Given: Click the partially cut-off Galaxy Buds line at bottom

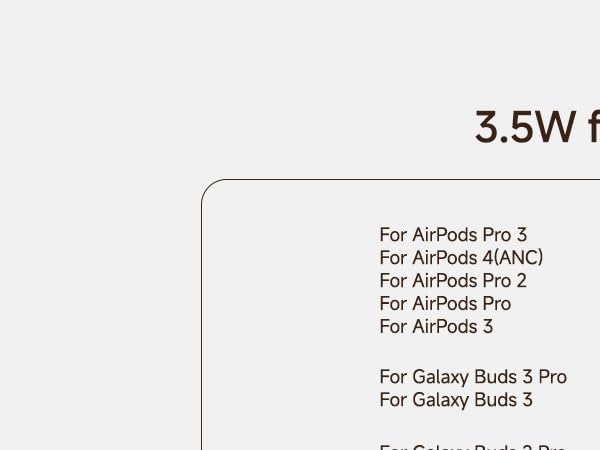Looking at the screenshot, I should click(473, 446).
